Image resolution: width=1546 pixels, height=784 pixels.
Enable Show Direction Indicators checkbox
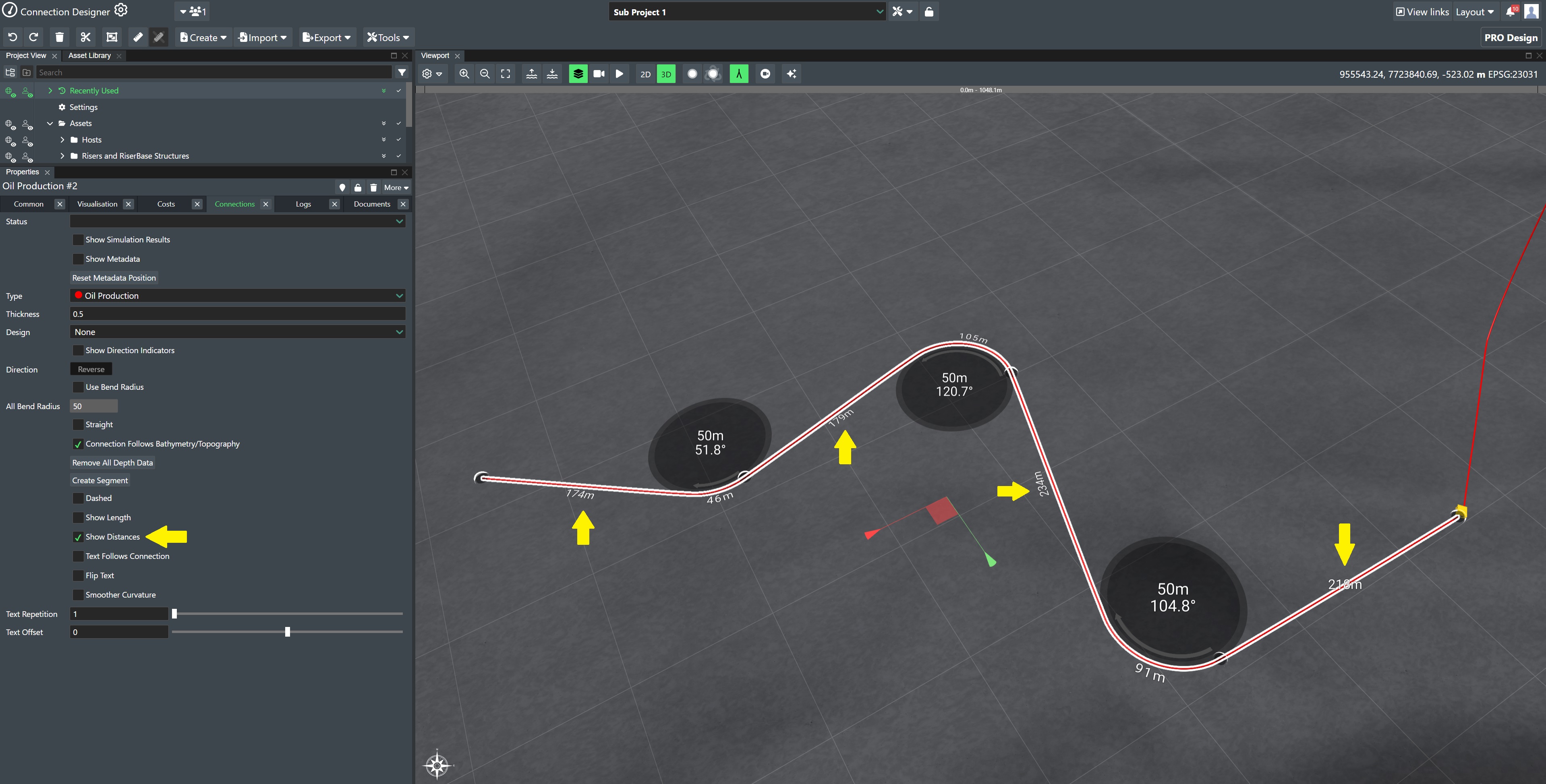click(x=78, y=350)
